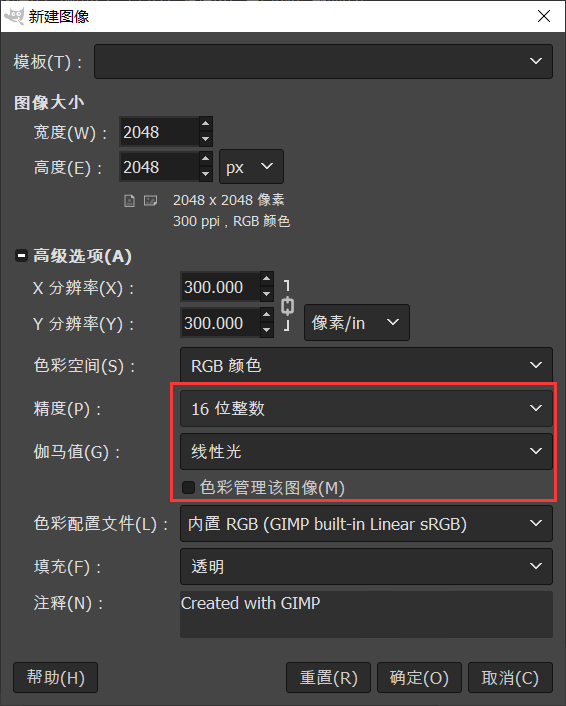
Task: Open the px unit dropdown
Action: click(251, 167)
